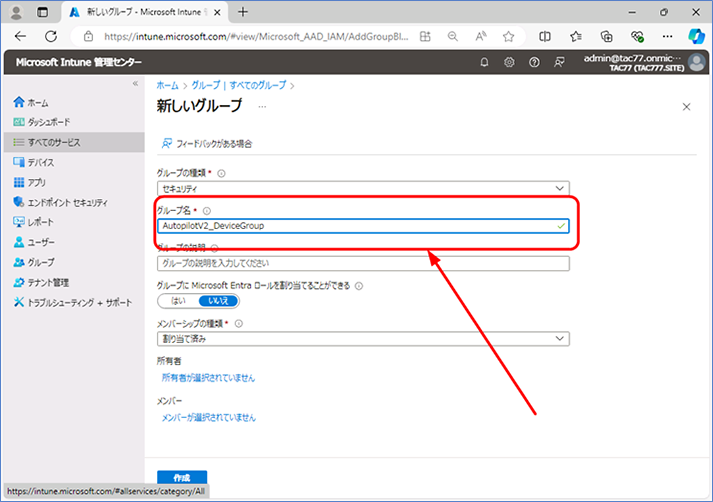Viewport: 713px width, 502px height.
Task: Click the feedback icon in Intune header
Action: [x=559, y=62]
